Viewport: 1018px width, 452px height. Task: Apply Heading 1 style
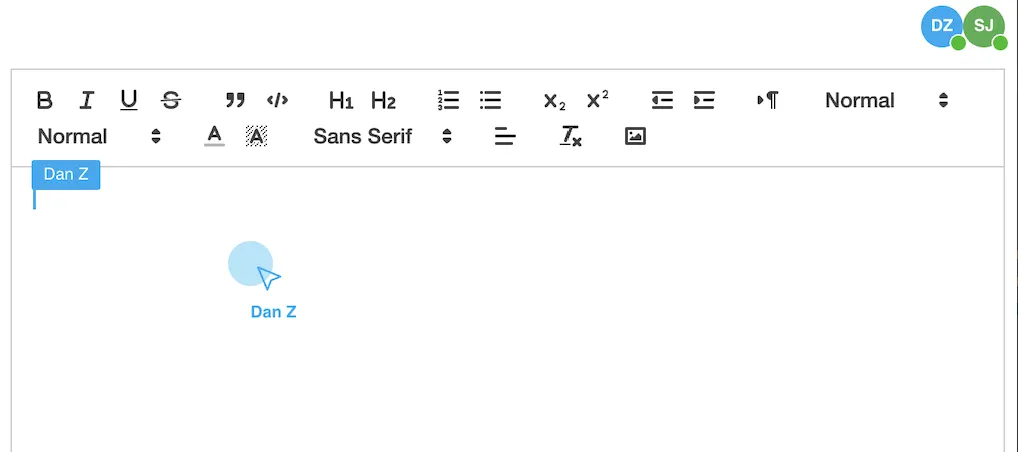341,101
